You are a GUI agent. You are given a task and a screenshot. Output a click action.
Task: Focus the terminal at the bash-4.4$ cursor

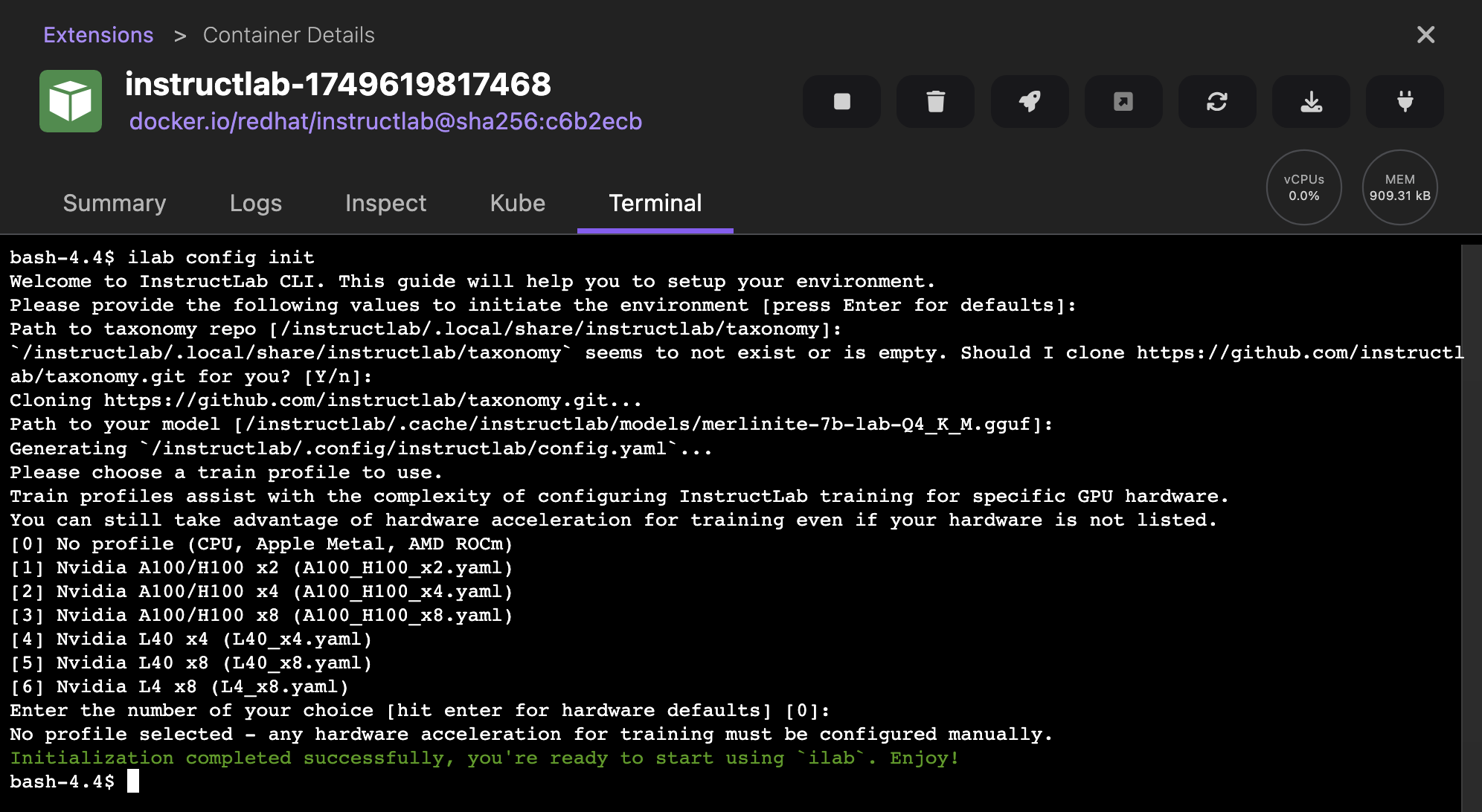tap(133, 782)
